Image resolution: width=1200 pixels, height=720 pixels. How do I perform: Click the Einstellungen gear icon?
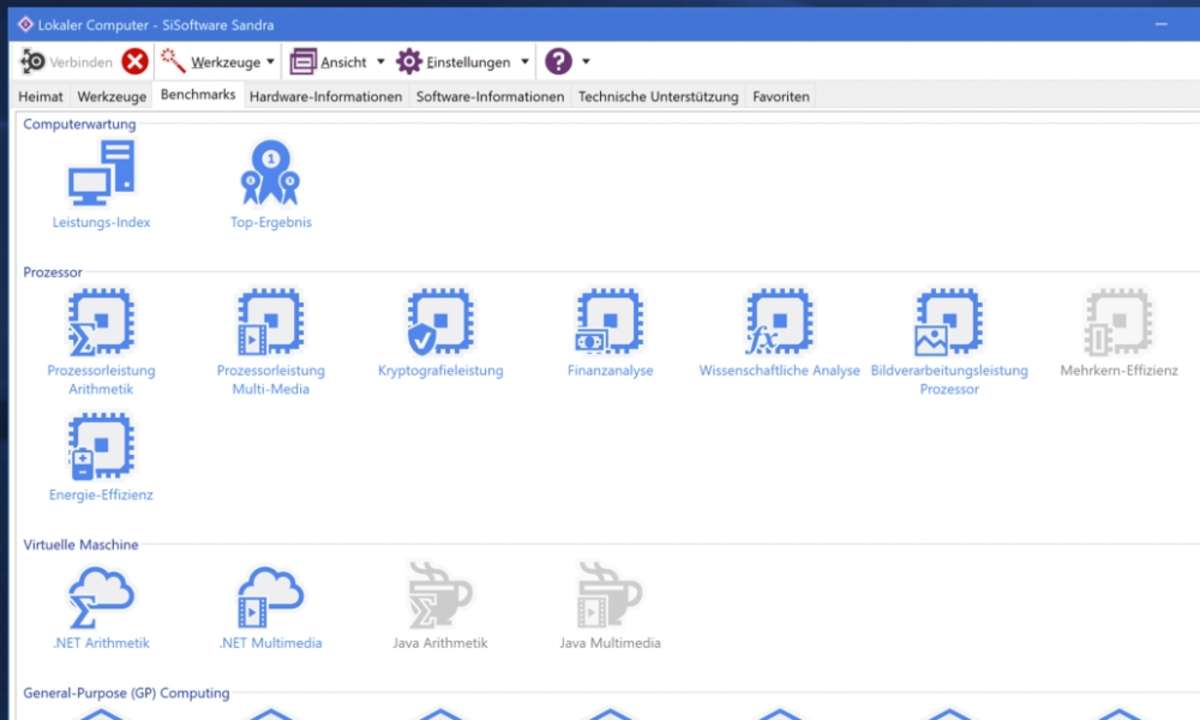[409, 62]
